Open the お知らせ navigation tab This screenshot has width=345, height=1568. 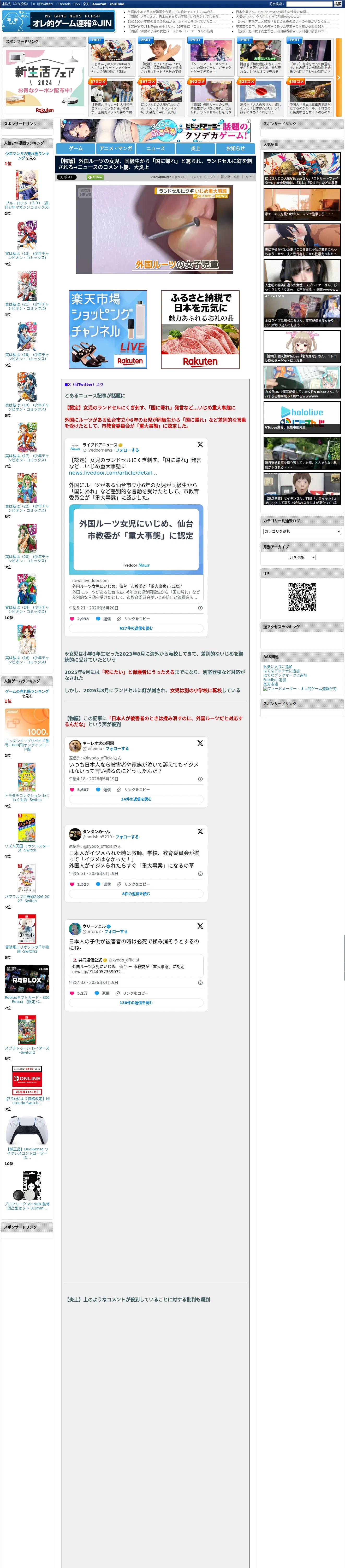coord(236,148)
